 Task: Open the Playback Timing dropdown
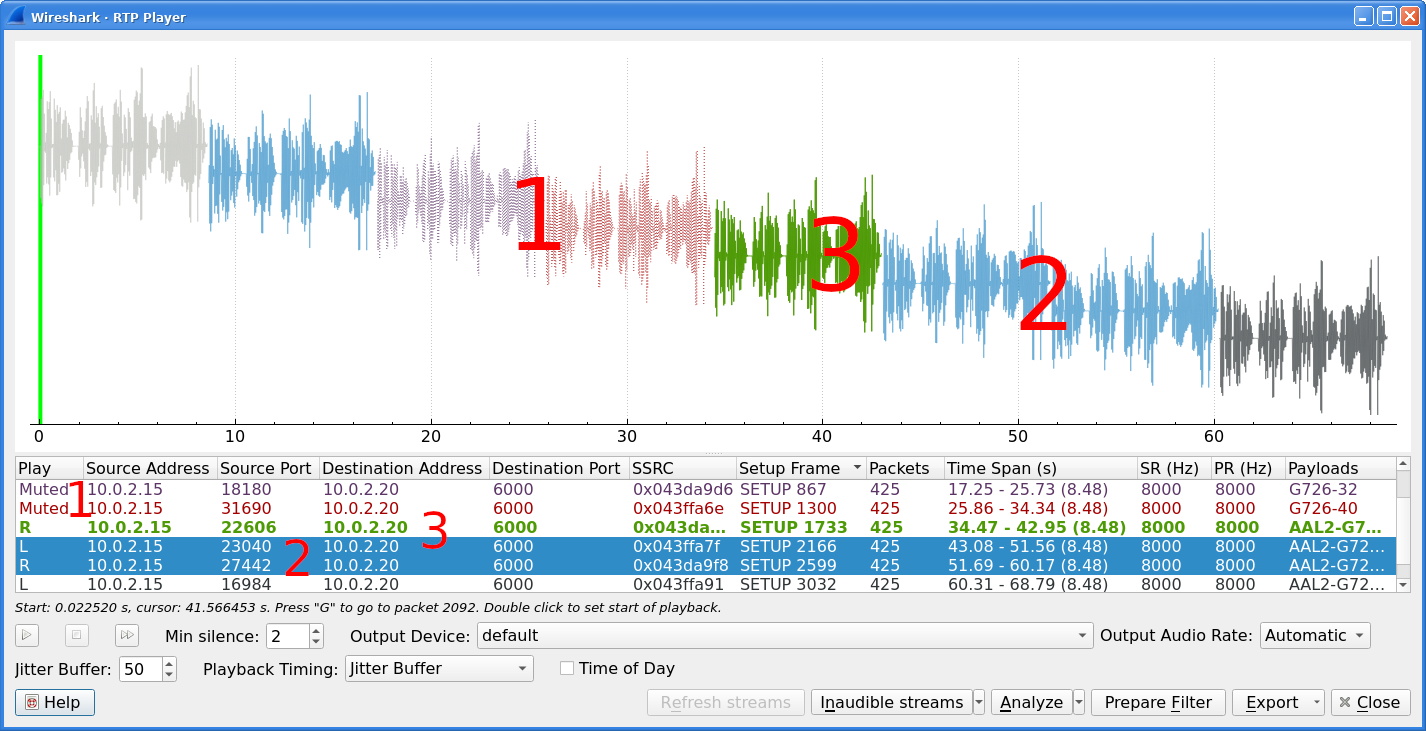click(x=438, y=668)
